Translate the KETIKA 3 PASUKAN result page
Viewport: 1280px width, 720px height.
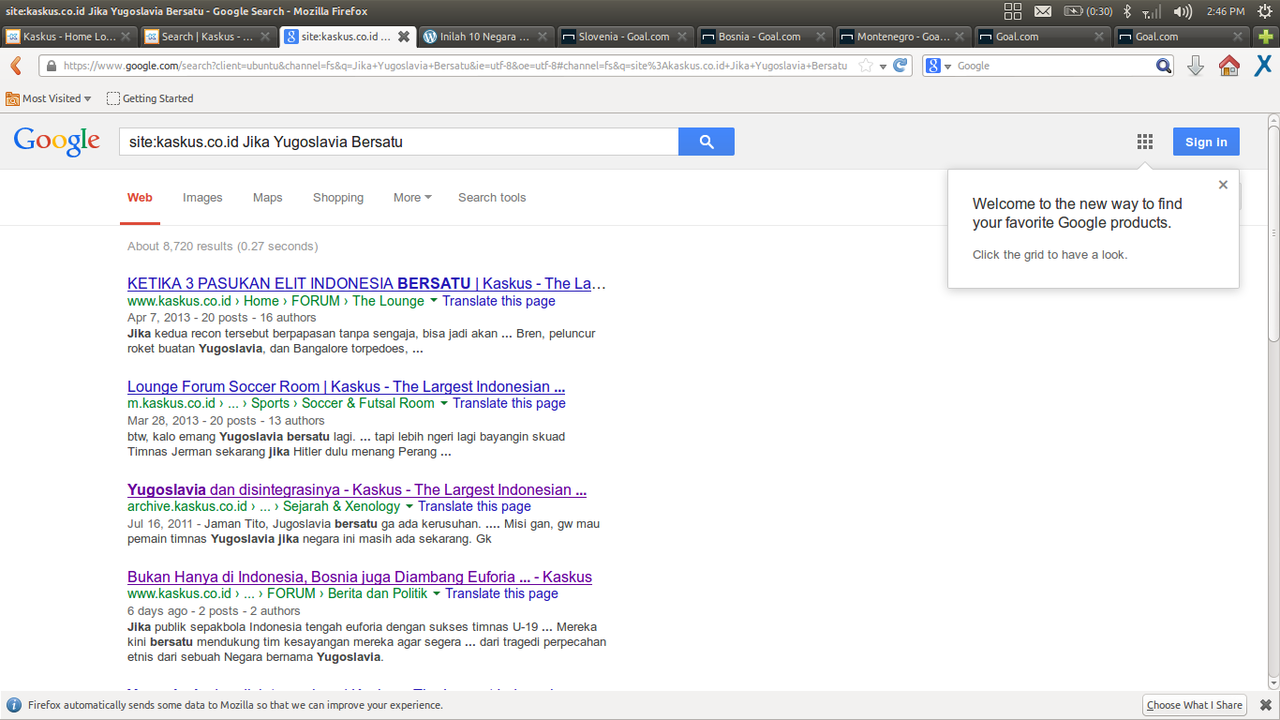pos(499,301)
